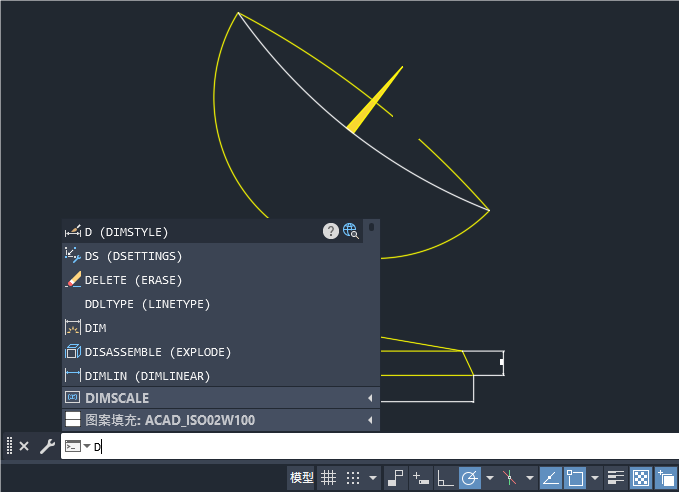Toggle 2D object snap
679x492 pixels.
575,478
